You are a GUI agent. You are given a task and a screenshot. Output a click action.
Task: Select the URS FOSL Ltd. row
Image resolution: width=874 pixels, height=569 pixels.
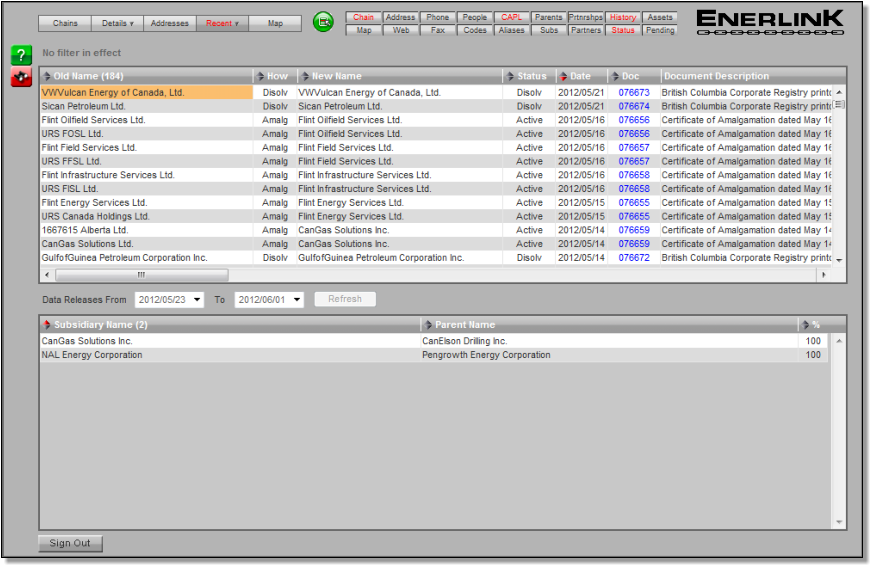(436, 134)
